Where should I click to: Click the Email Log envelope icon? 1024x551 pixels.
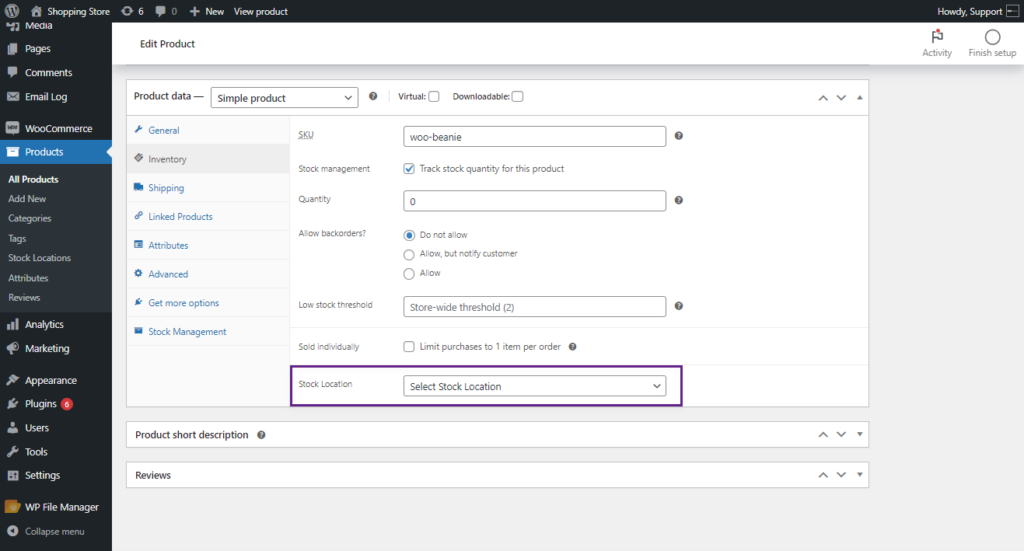pos(12,97)
